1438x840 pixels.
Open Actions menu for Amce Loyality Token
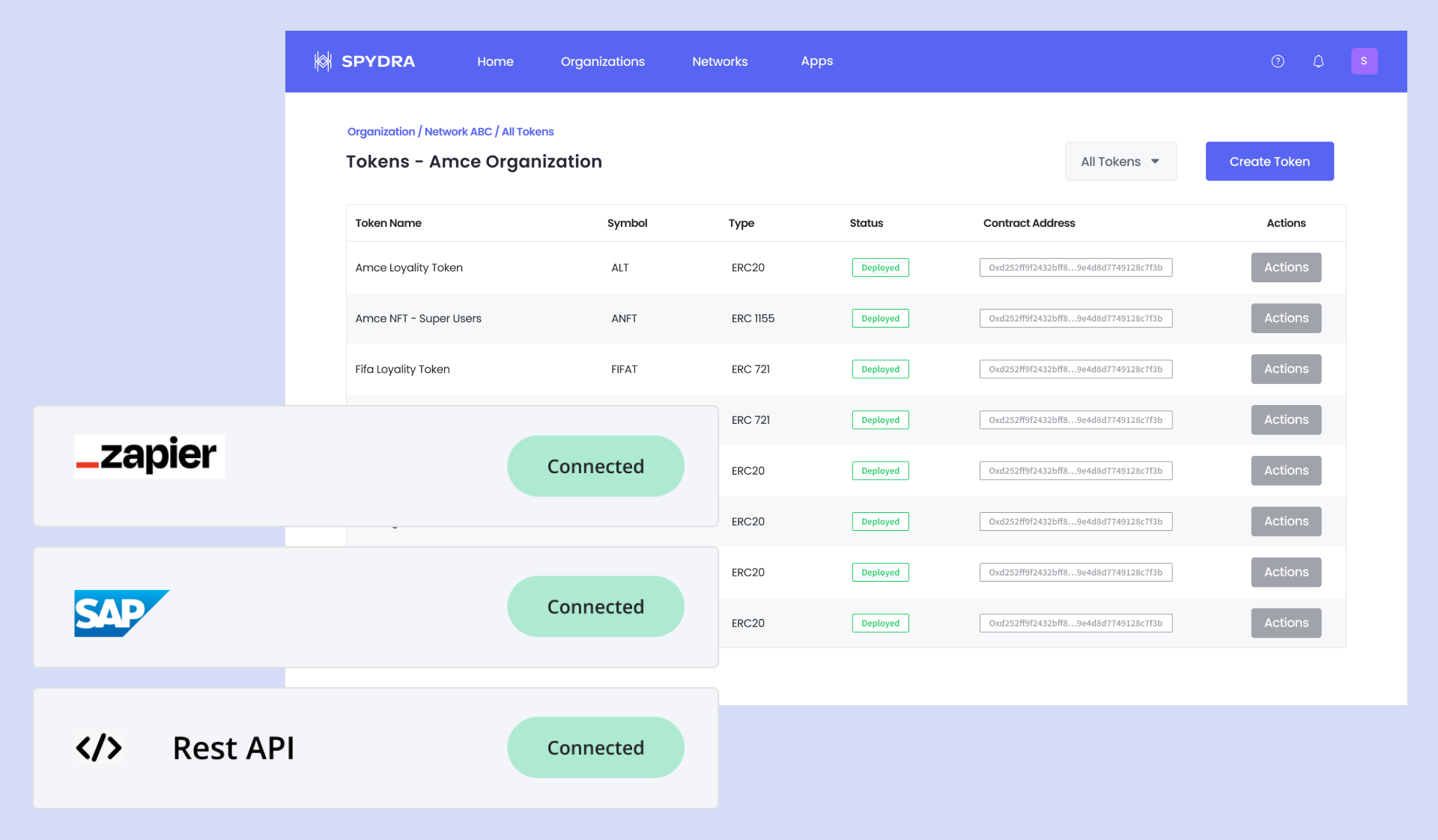[1286, 267]
